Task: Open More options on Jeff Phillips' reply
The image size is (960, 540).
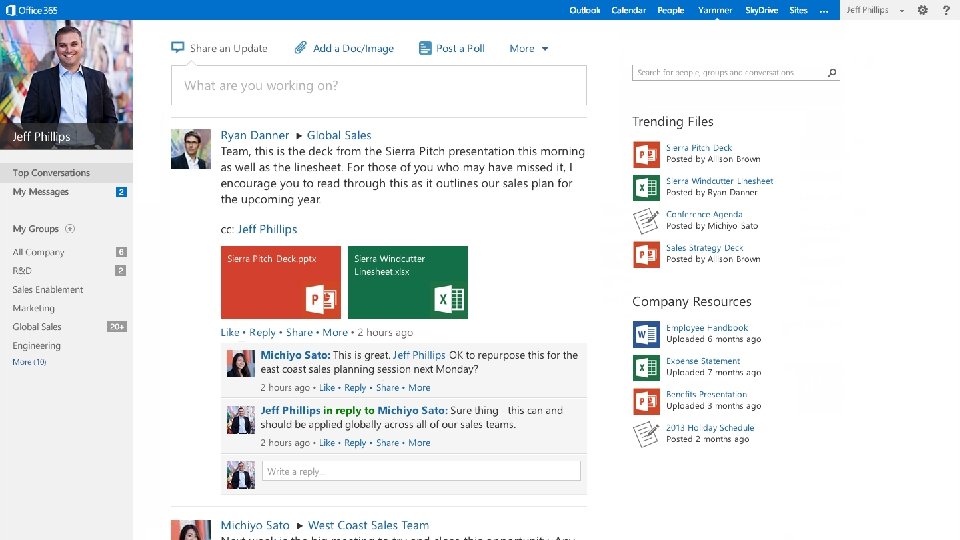Action: pyautogui.click(x=419, y=443)
